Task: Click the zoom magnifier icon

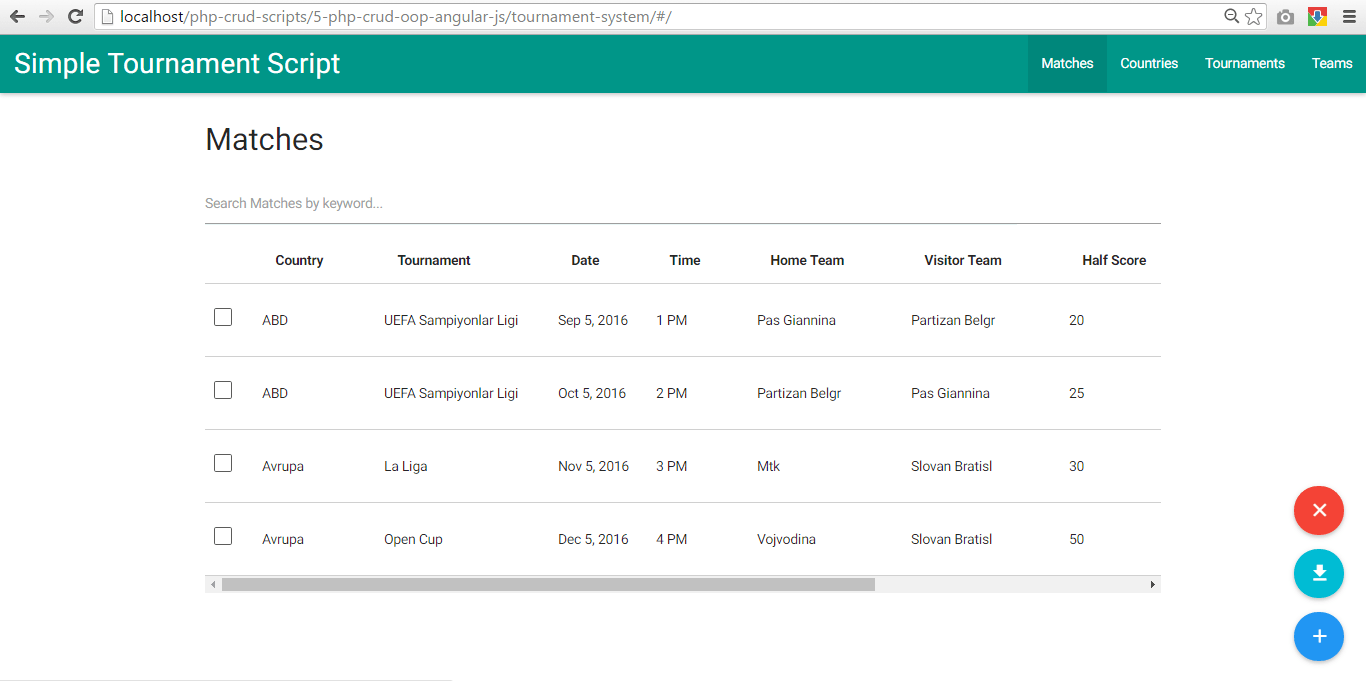Action: coord(1231,16)
